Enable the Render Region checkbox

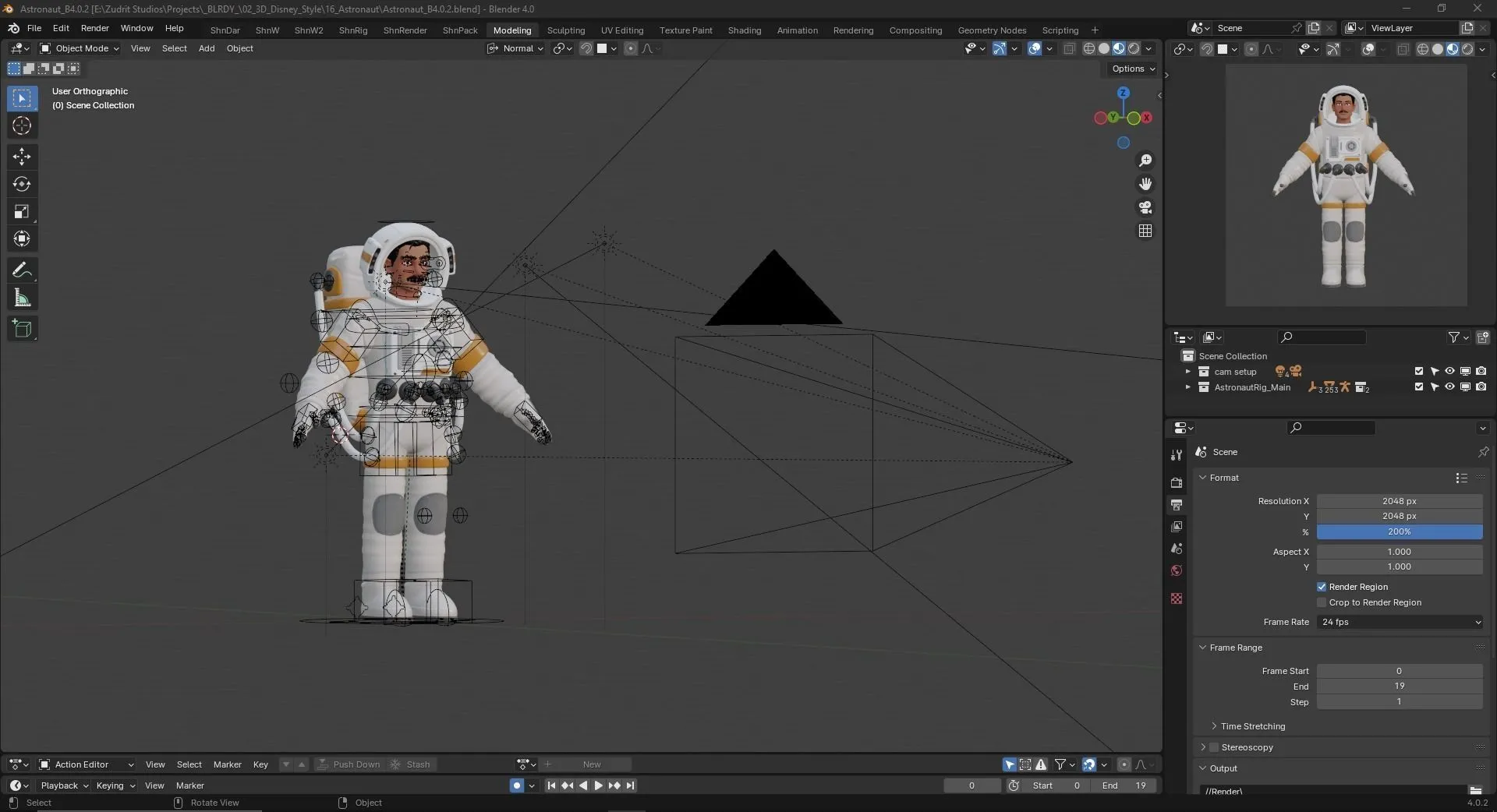pos(1322,587)
